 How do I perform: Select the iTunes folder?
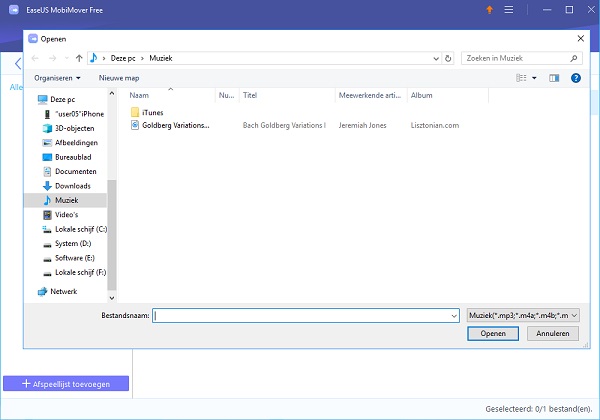tap(152, 112)
